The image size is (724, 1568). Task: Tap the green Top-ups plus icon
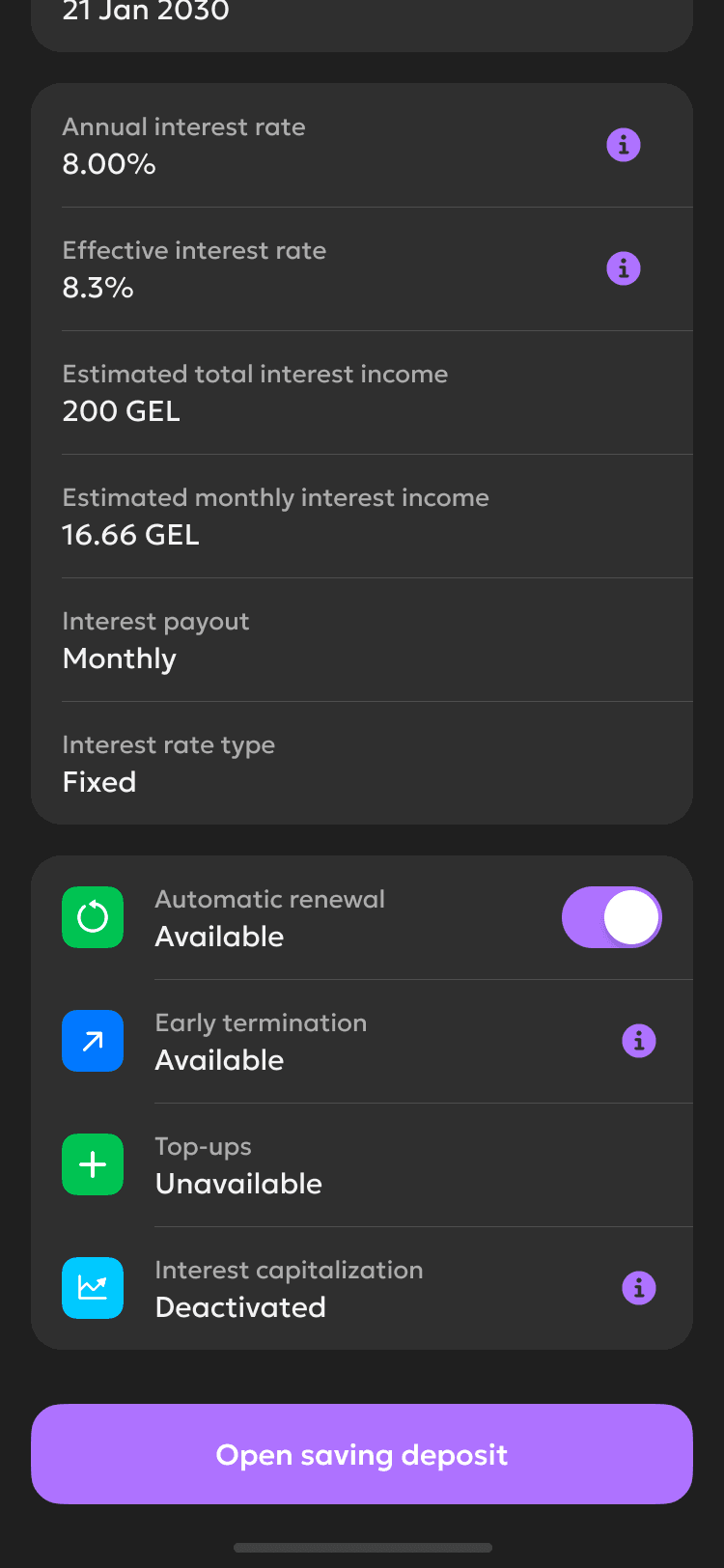point(93,1164)
